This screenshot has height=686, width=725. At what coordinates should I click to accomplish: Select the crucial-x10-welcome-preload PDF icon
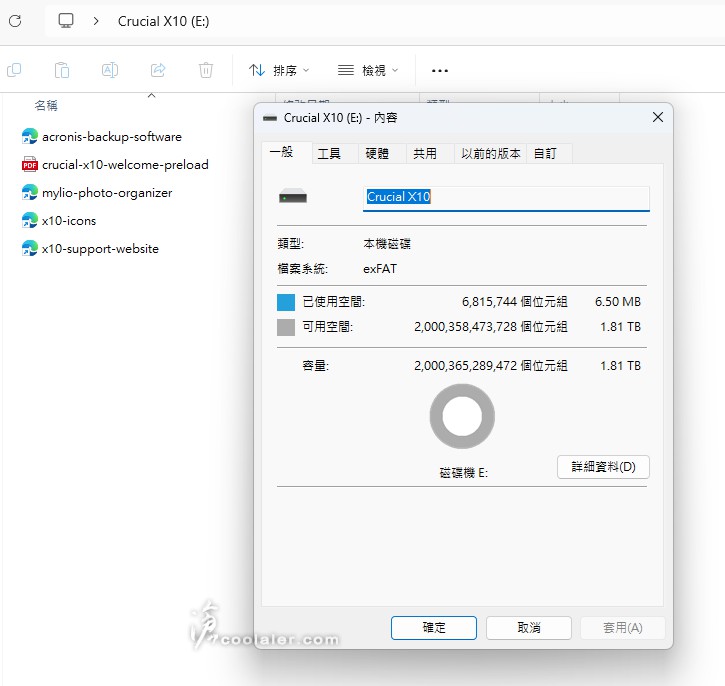point(30,164)
